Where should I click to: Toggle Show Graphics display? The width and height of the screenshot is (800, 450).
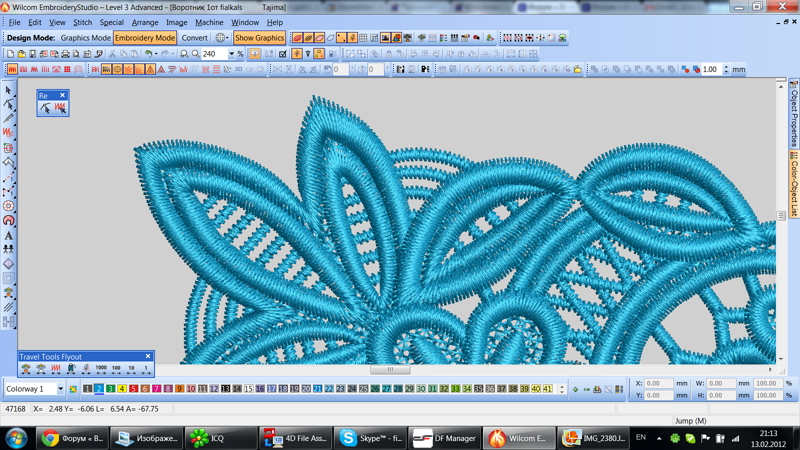[259, 38]
